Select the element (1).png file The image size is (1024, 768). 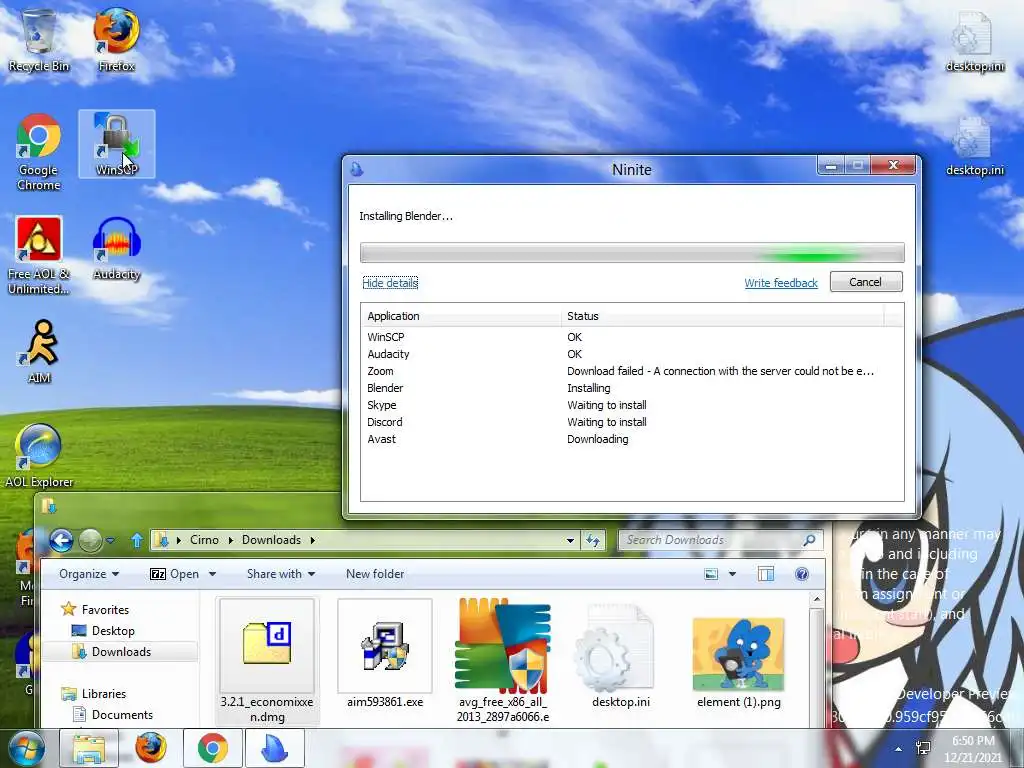click(x=739, y=662)
